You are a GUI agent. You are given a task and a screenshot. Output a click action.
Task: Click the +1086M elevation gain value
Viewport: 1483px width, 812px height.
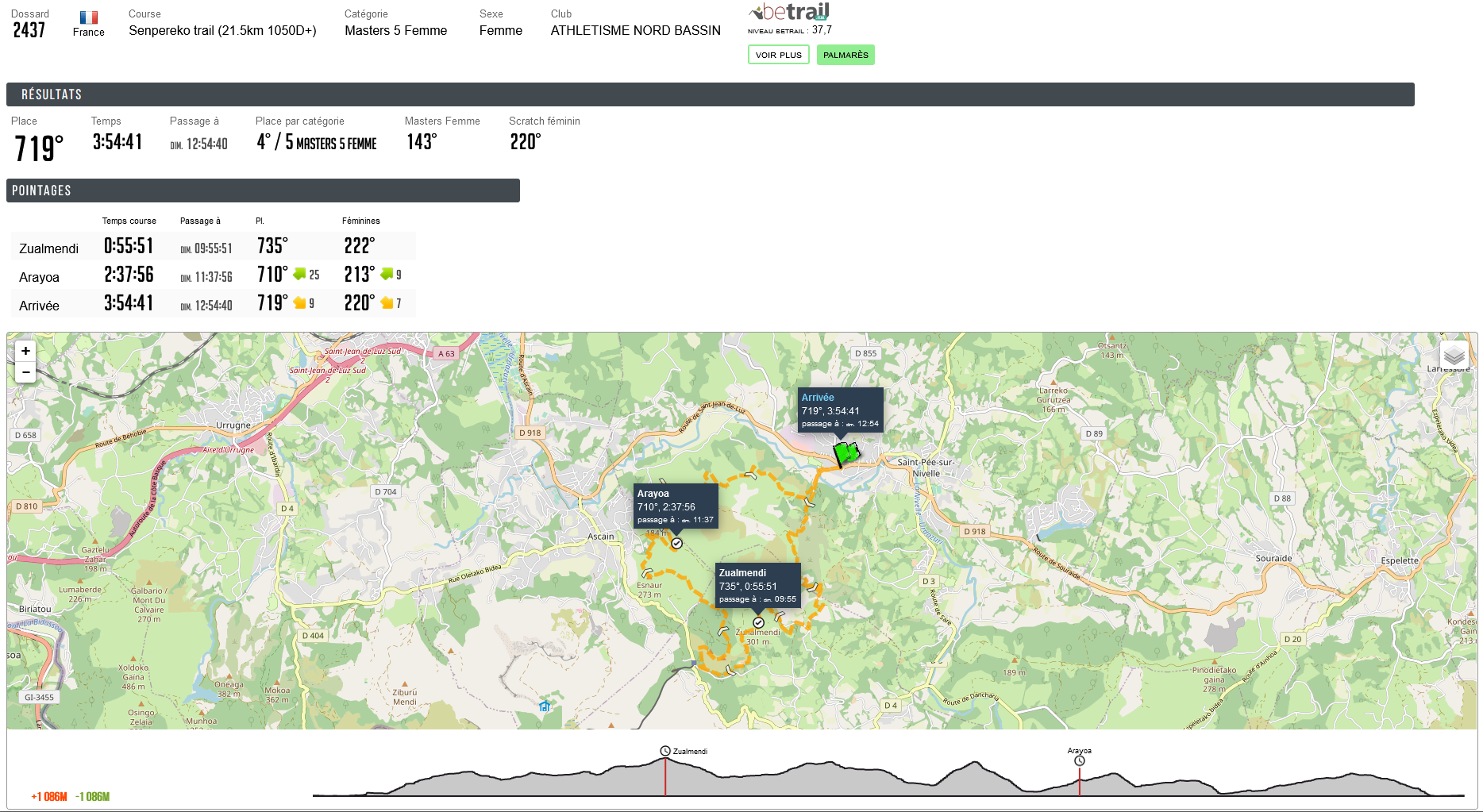49,796
